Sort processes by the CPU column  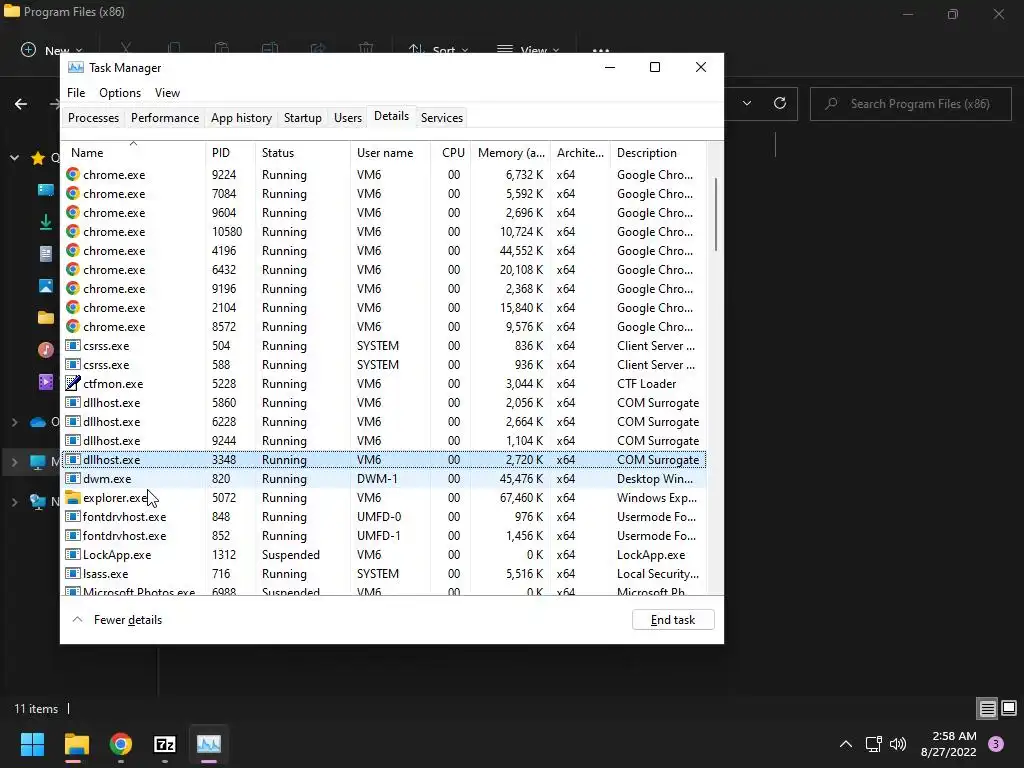pyautogui.click(x=451, y=153)
